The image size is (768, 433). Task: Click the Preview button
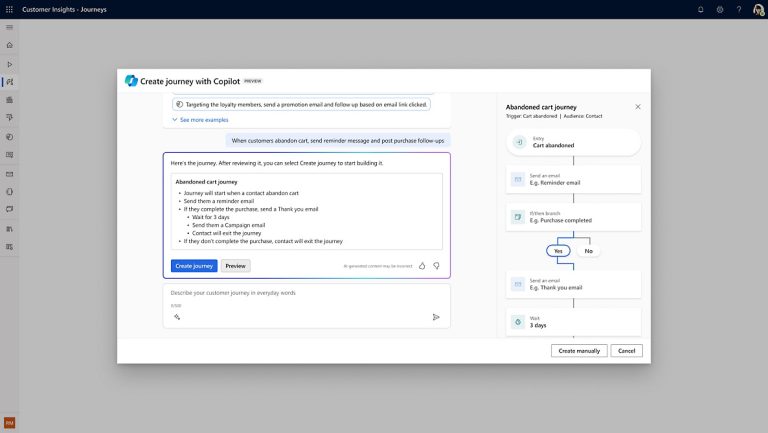[236, 266]
